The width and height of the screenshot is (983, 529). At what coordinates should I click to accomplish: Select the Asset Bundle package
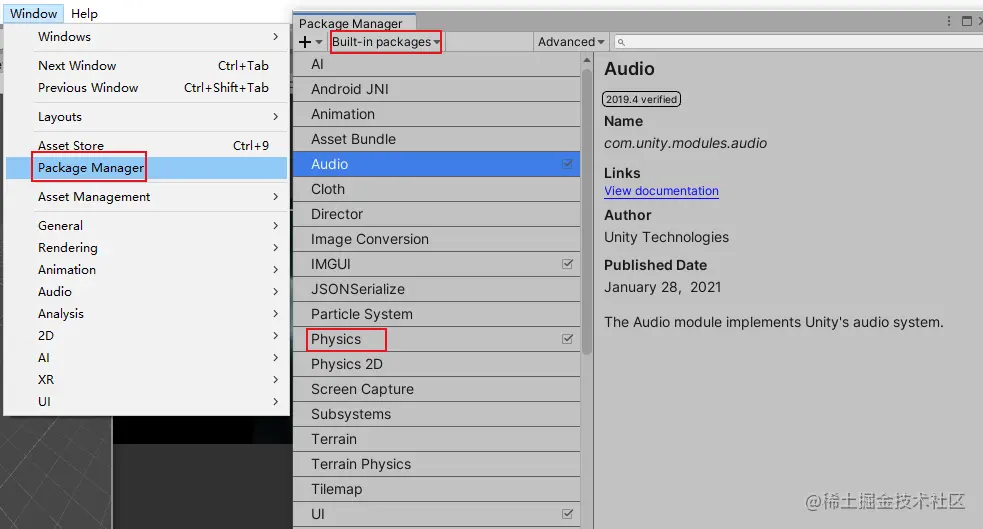click(436, 139)
